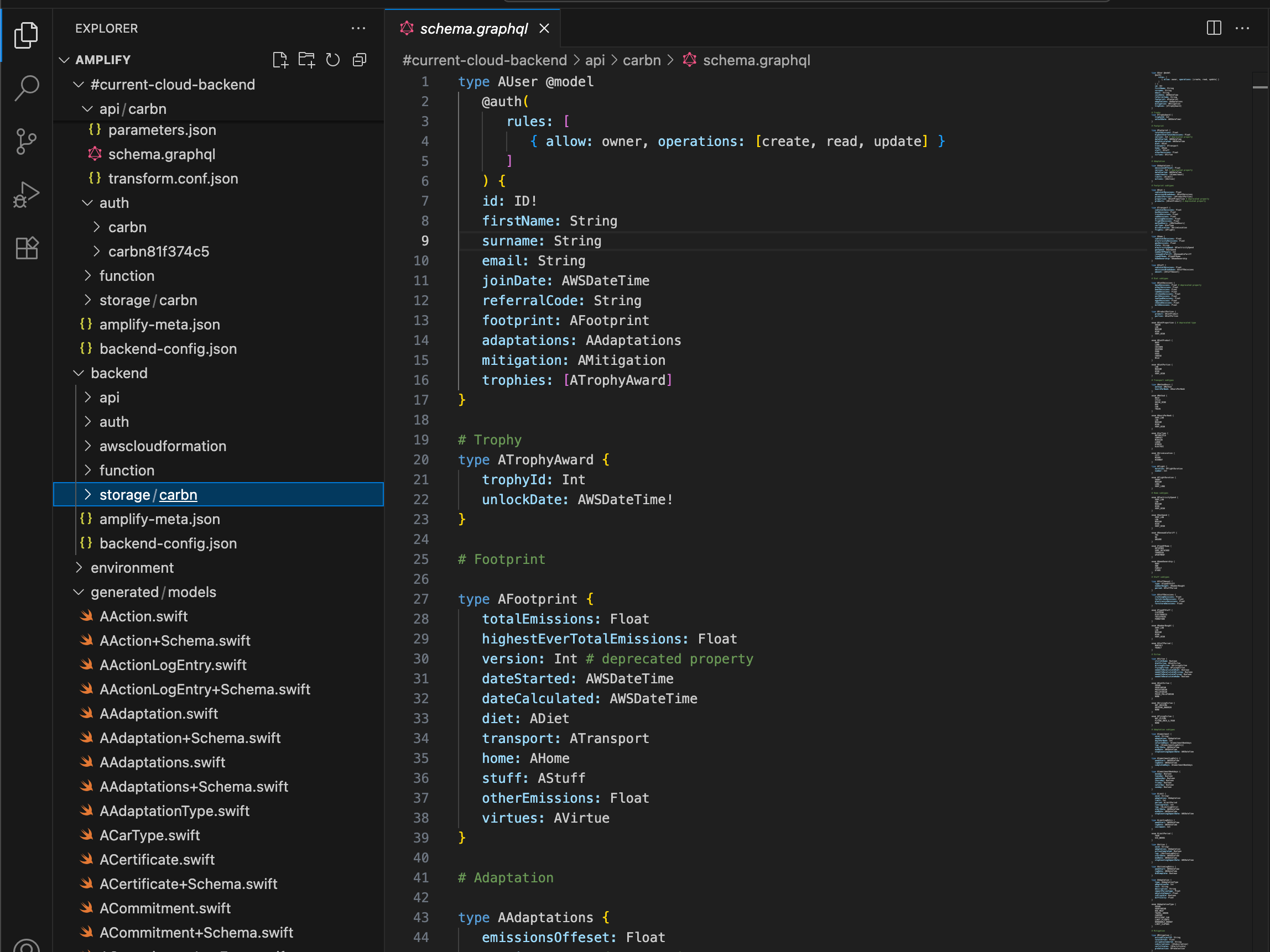The width and height of the screenshot is (1270, 952).
Task: Open the Search view in activity bar
Action: click(27, 88)
